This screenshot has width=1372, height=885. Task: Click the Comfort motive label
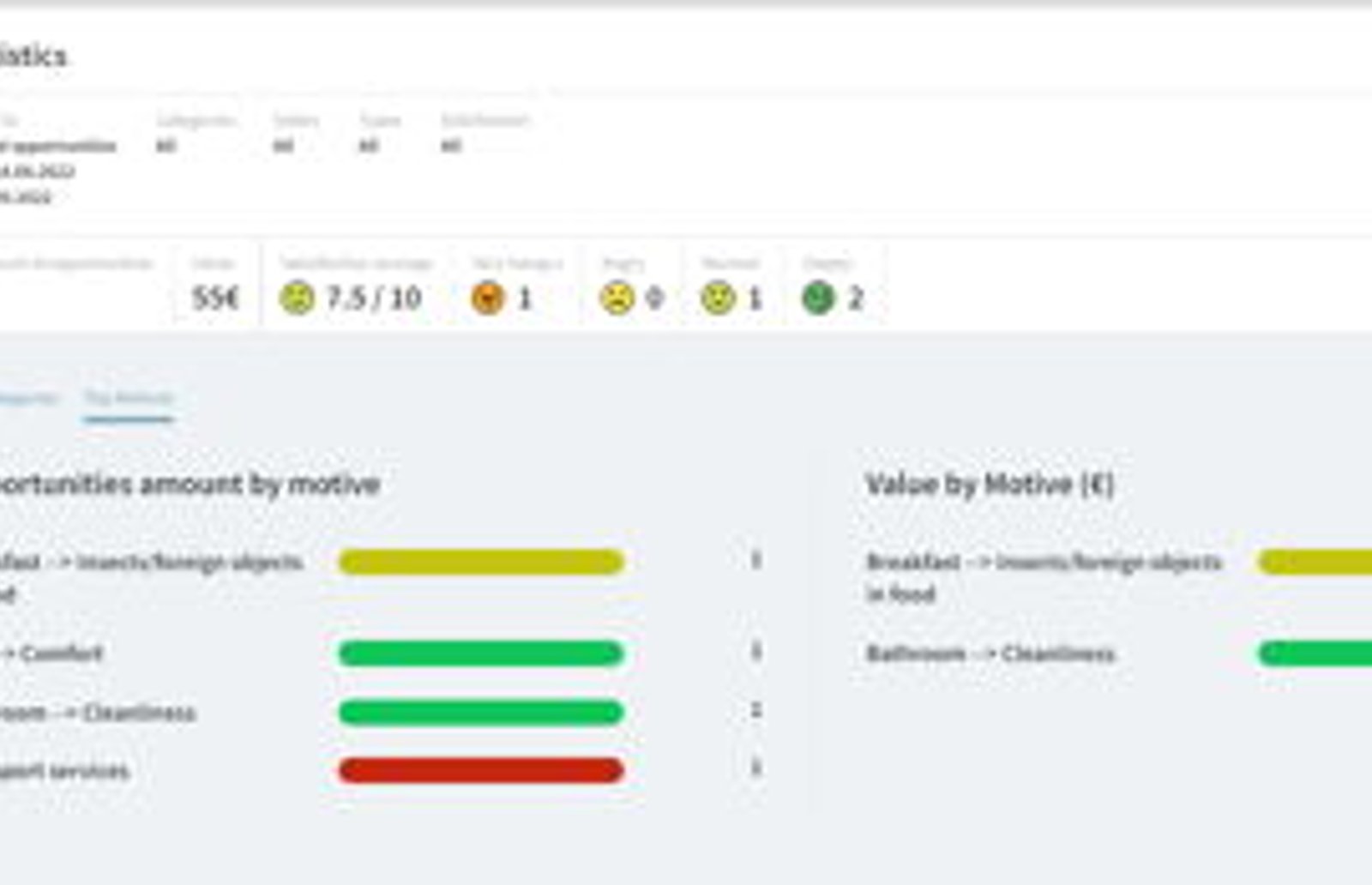pos(51,653)
